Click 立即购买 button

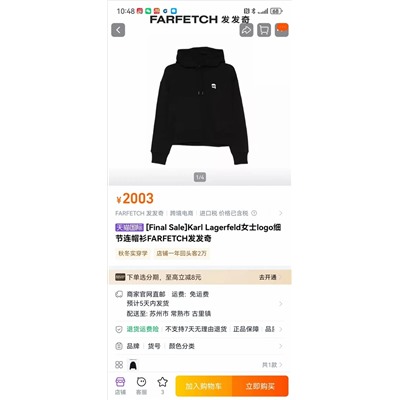260,386
